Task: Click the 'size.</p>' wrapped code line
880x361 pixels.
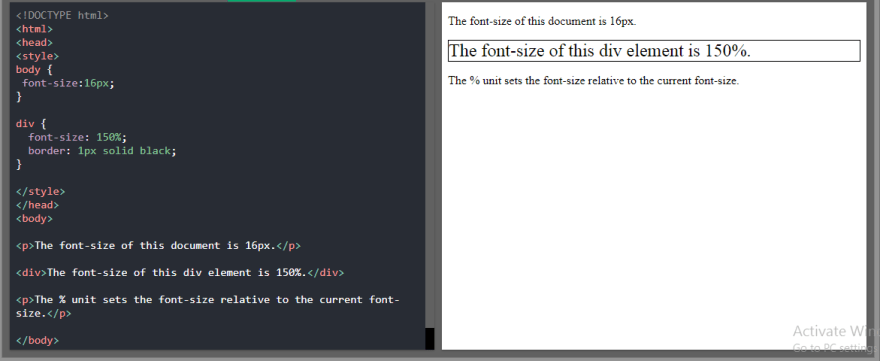Action: 44,313
